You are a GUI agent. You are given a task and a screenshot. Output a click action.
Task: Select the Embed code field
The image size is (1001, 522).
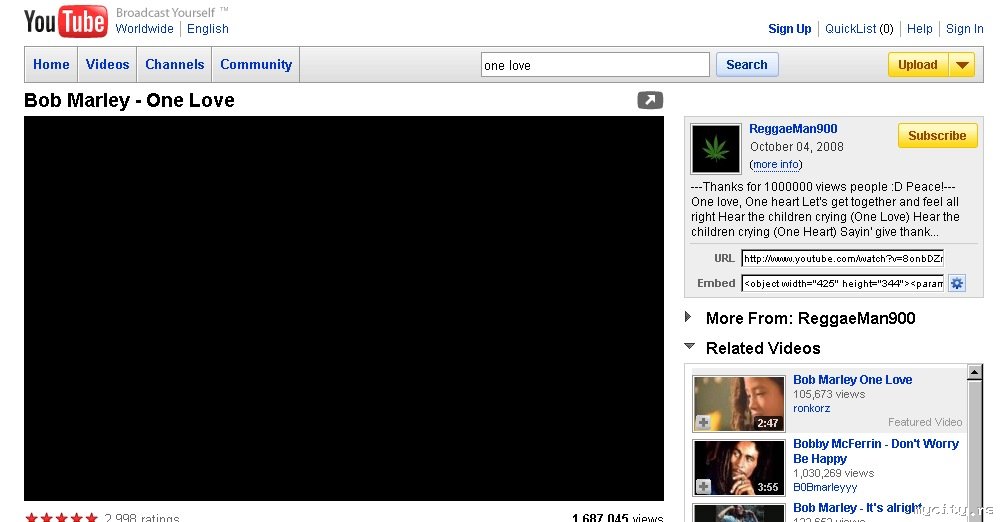coord(842,283)
